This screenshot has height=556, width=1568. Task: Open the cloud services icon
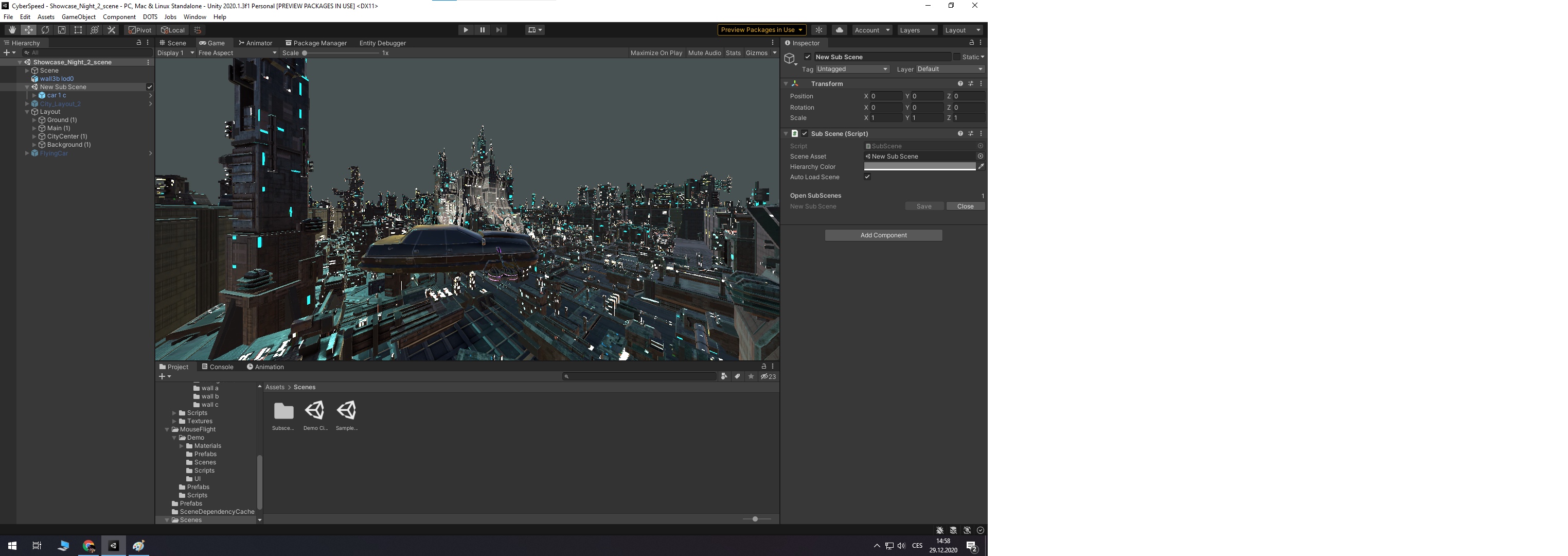click(840, 30)
